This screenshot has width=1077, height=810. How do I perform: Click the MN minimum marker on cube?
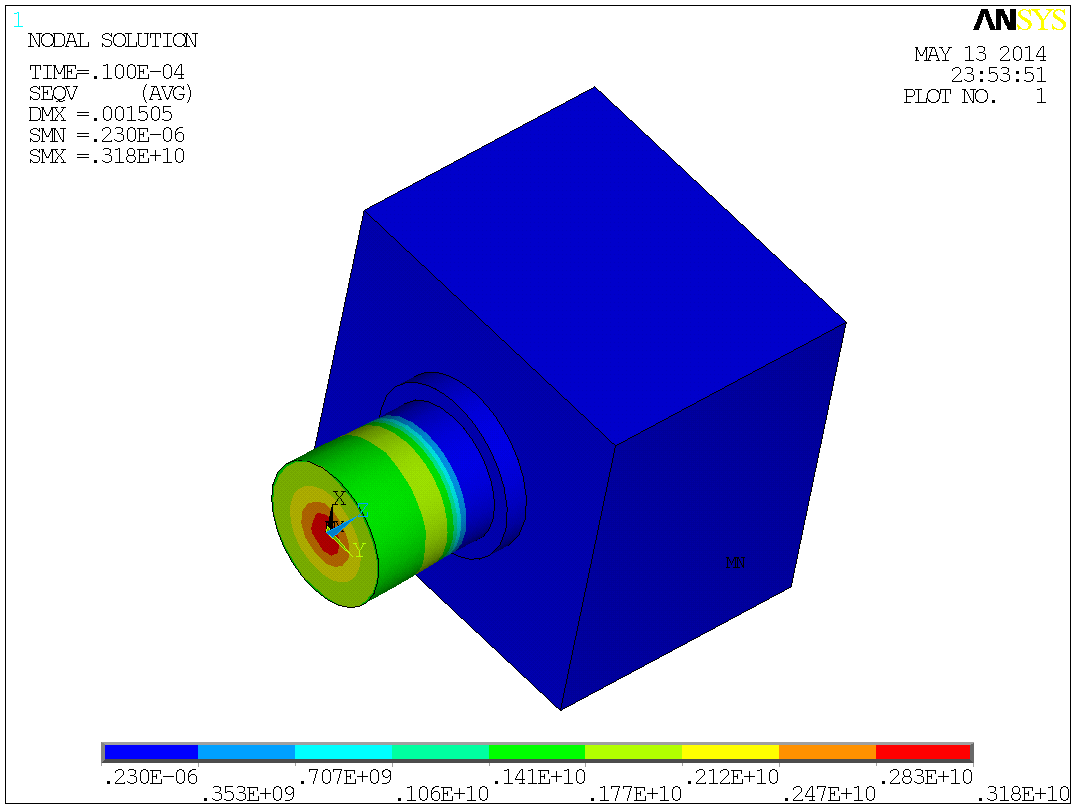coord(735,563)
